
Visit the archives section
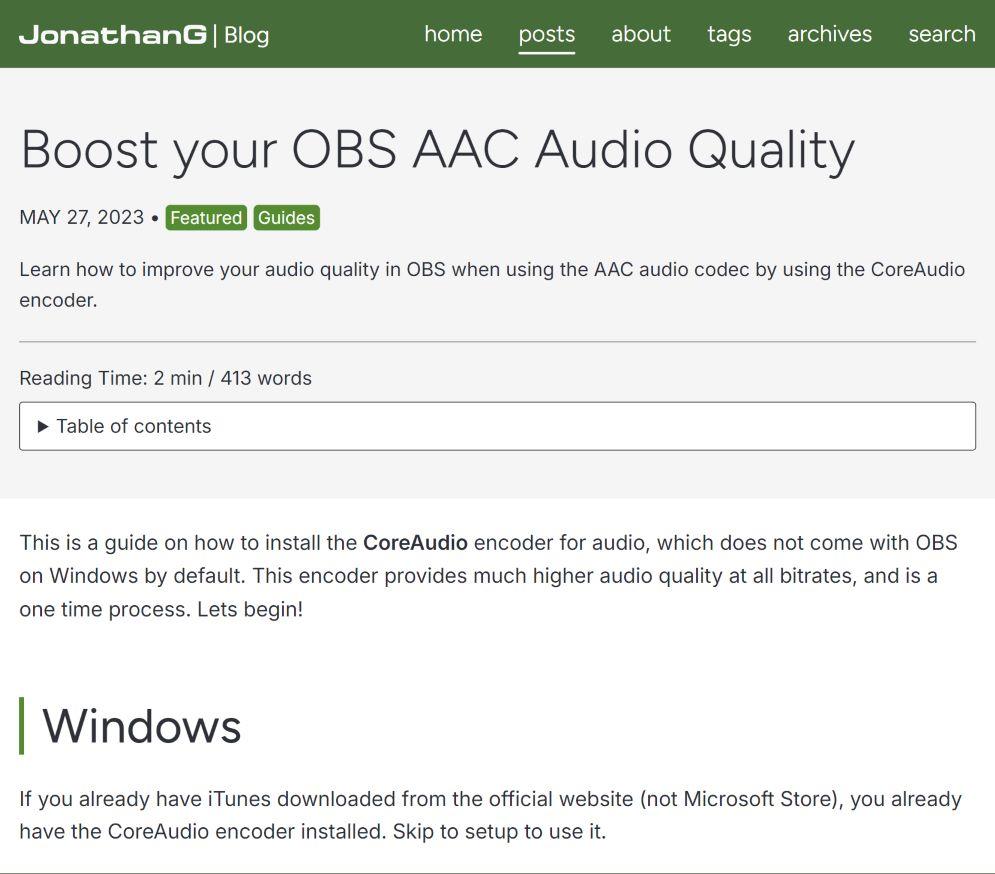(829, 34)
